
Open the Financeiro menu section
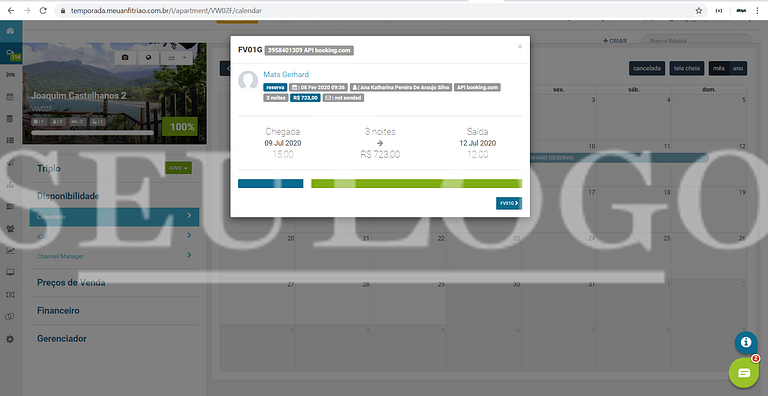tap(58, 311)
